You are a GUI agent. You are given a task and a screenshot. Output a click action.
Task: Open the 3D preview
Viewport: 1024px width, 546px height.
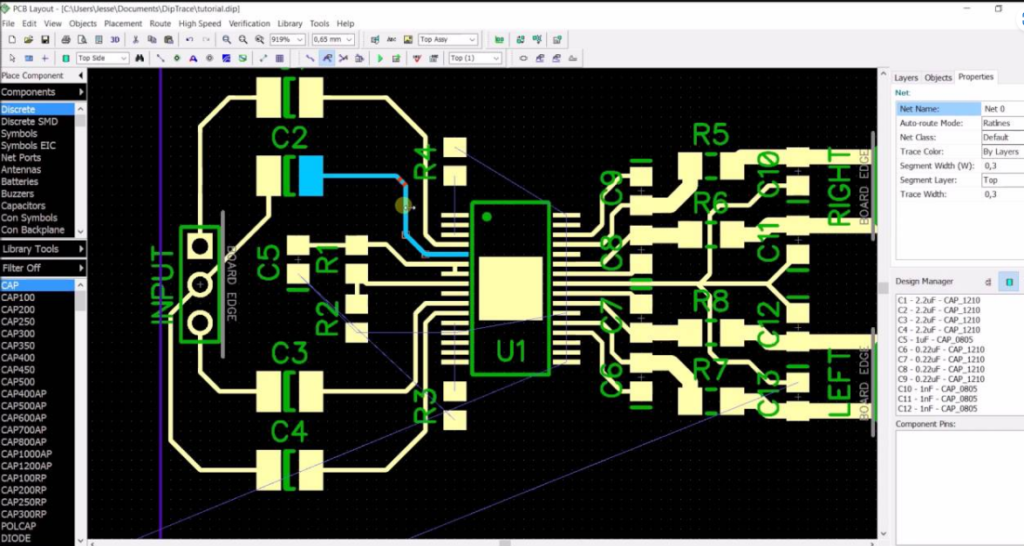115,40
